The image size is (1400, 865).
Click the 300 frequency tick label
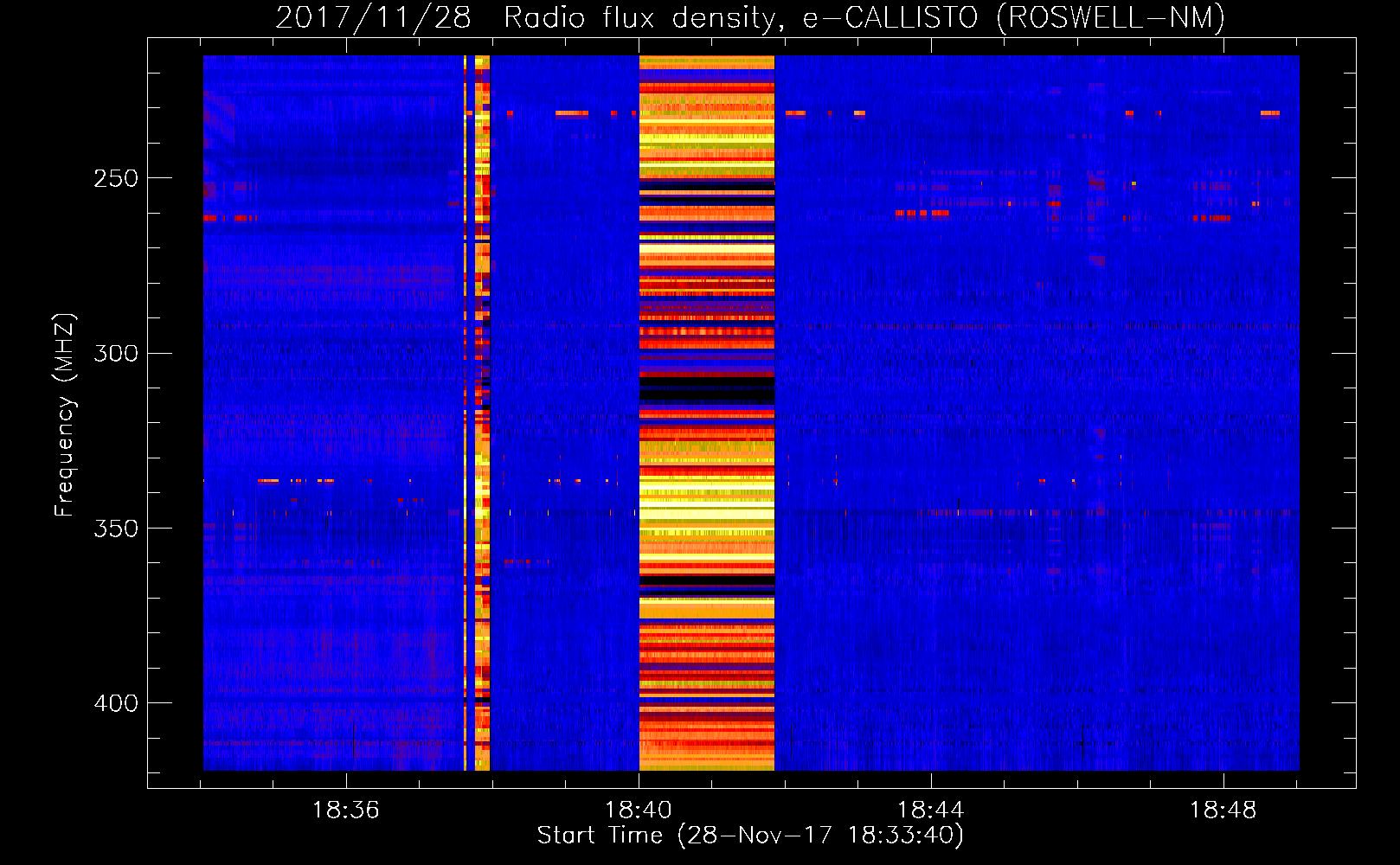tap(116, 353)
